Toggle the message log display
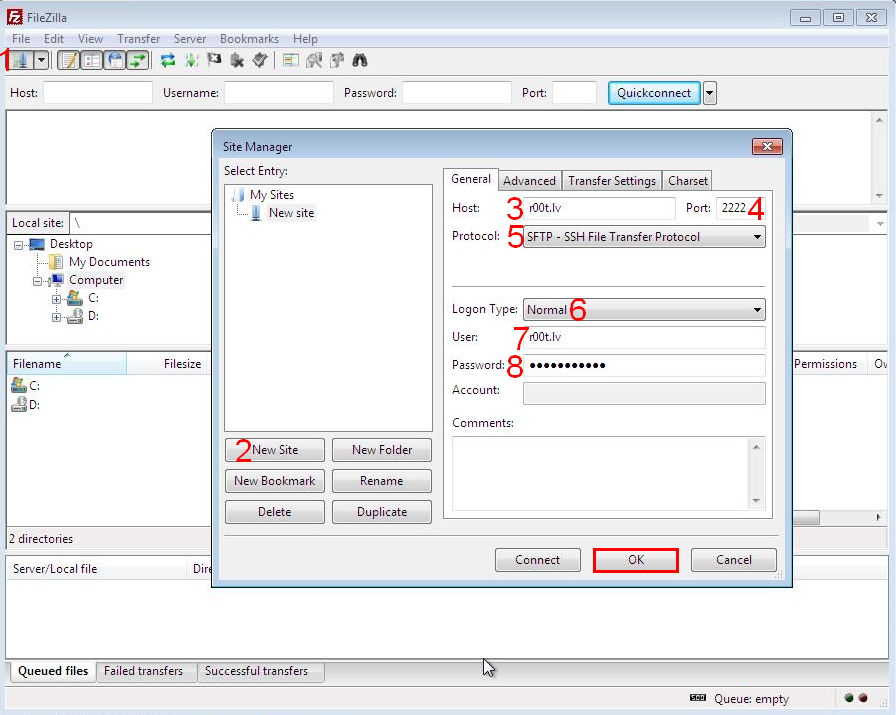This screenshot has height=715, width=896. coord(68,60)
